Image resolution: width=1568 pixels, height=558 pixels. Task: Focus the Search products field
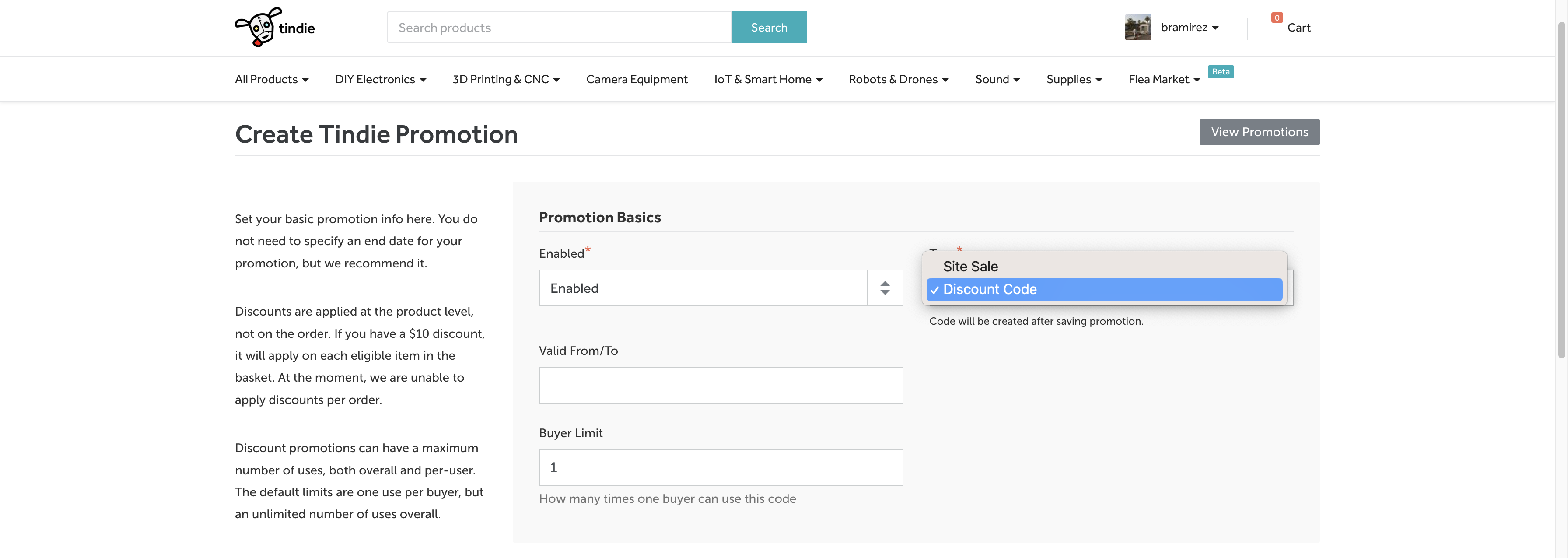[559, 28]
